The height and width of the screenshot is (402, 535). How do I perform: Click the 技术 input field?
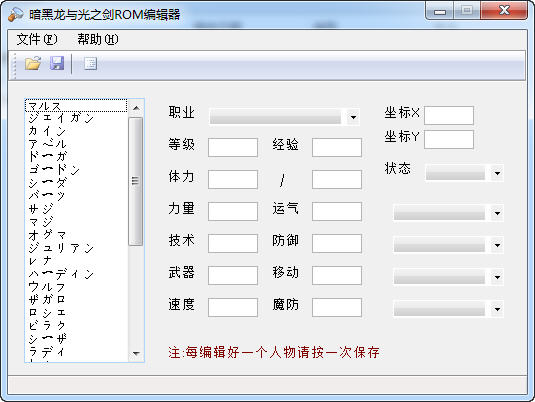click(233, 243)
